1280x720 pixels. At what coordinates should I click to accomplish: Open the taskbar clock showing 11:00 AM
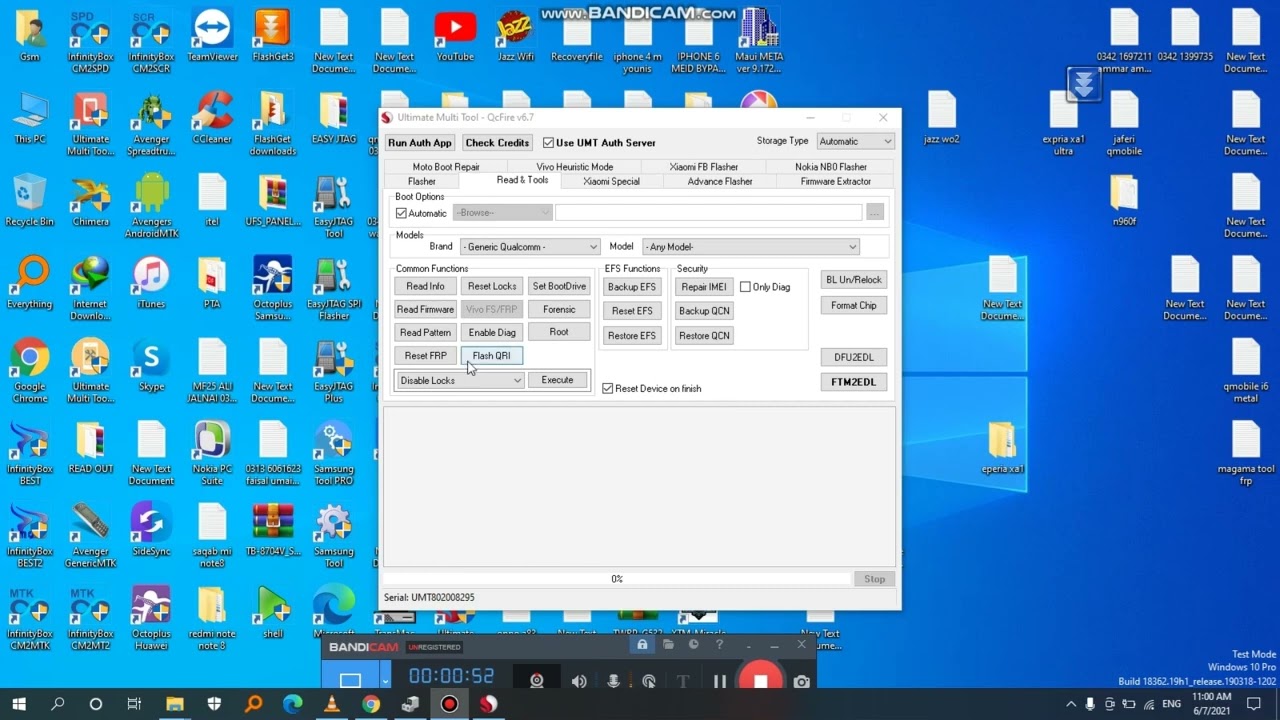[x=1211, y=704]
